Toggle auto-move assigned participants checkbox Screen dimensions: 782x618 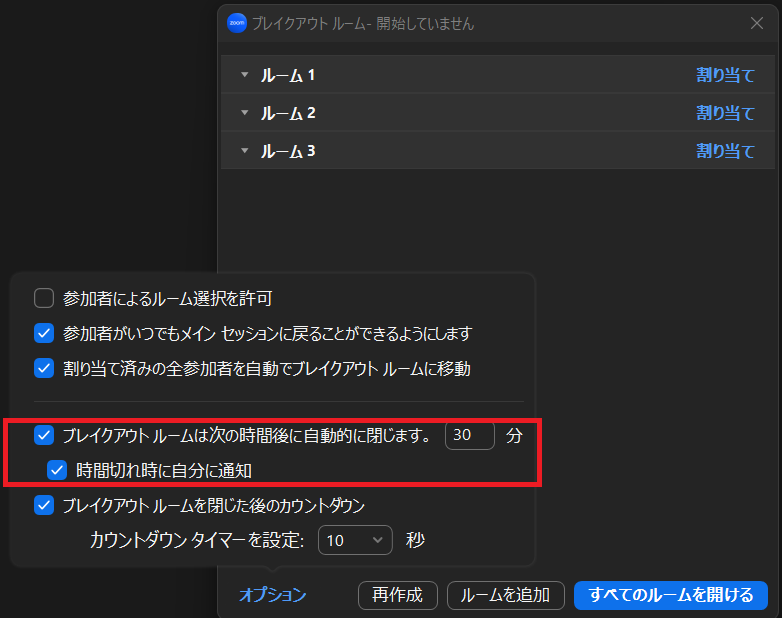44,368
